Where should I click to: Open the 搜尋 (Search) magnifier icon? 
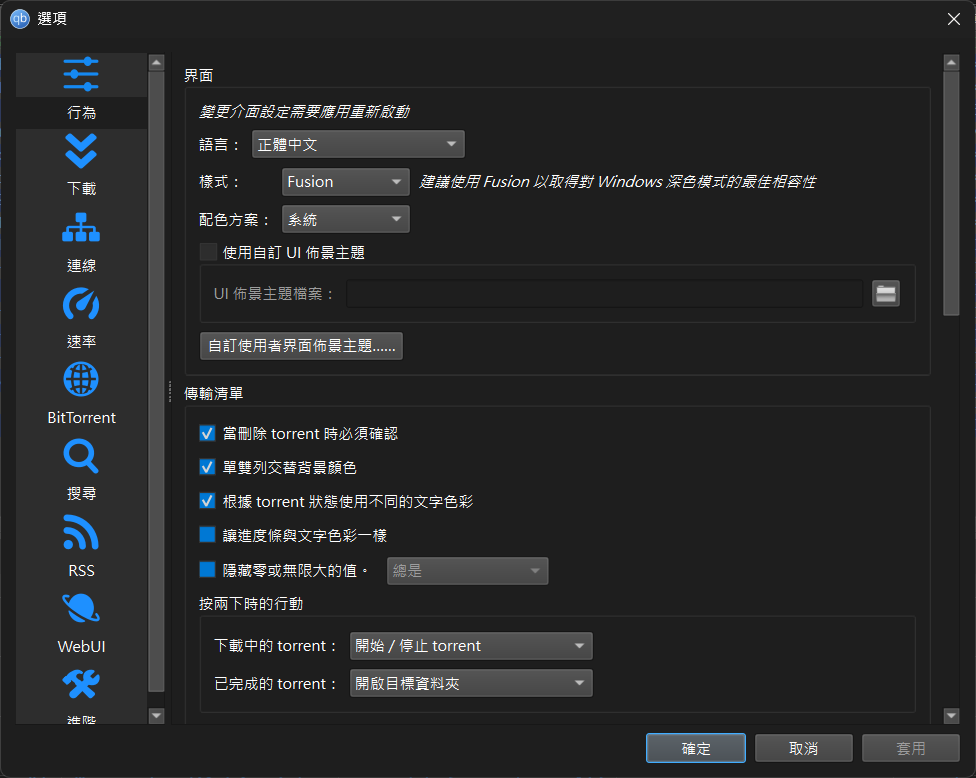81,456
